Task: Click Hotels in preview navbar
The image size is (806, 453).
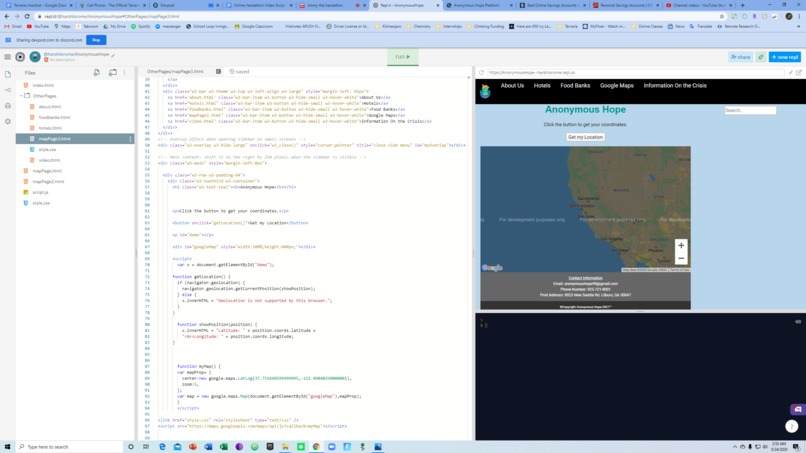Action: point(542,86)
